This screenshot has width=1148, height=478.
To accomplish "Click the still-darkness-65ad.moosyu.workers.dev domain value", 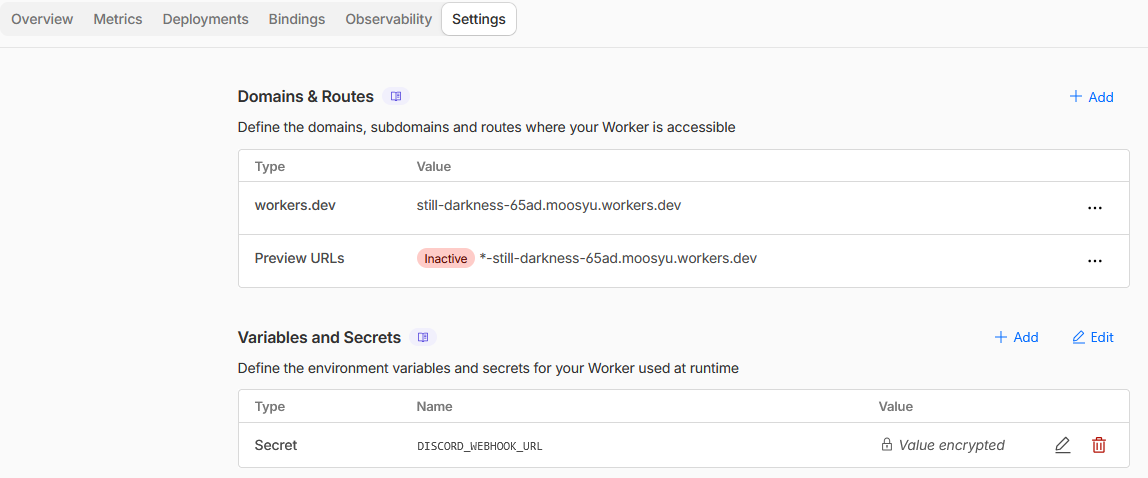I will point(548,206).
